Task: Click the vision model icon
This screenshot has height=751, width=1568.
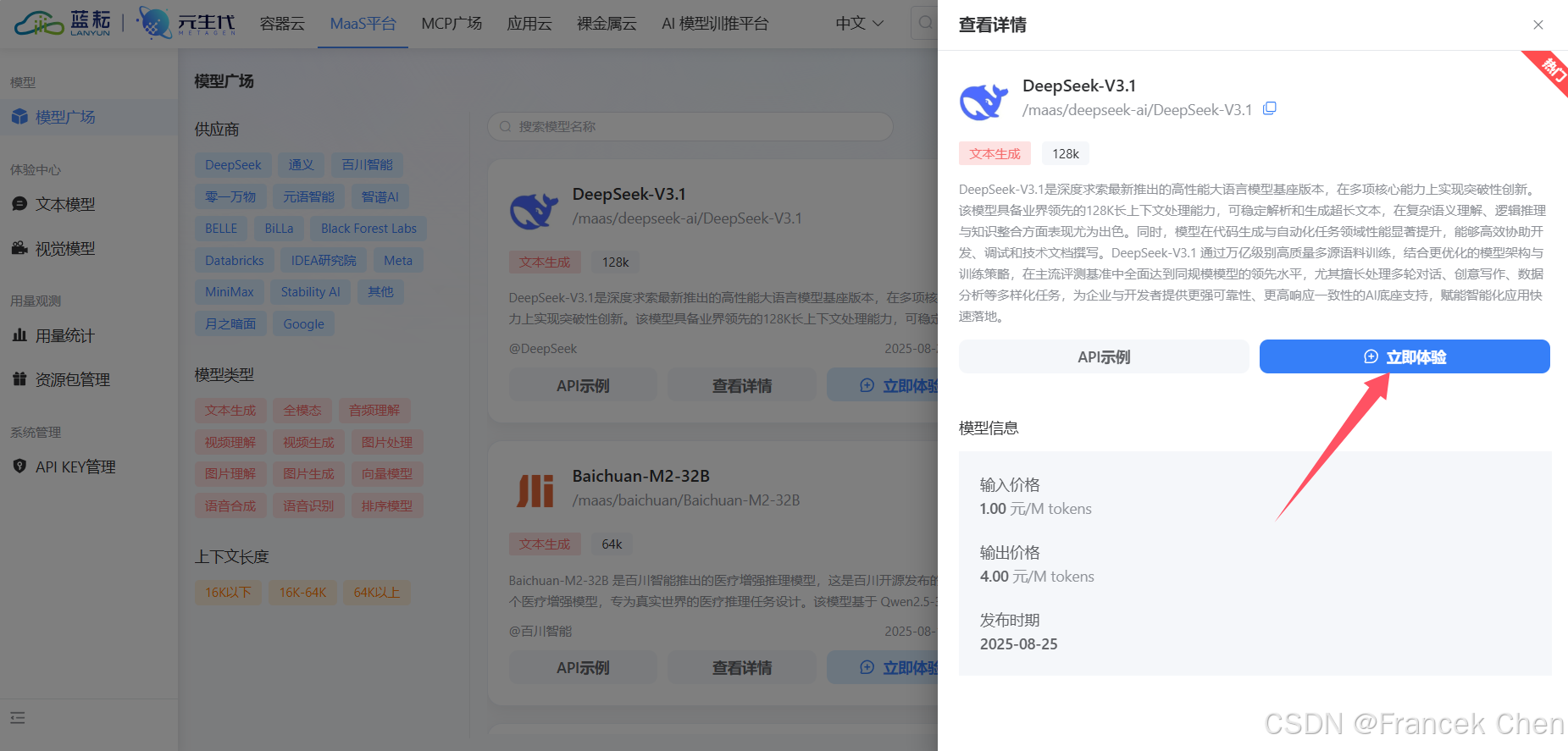Action: coord(19,248)
